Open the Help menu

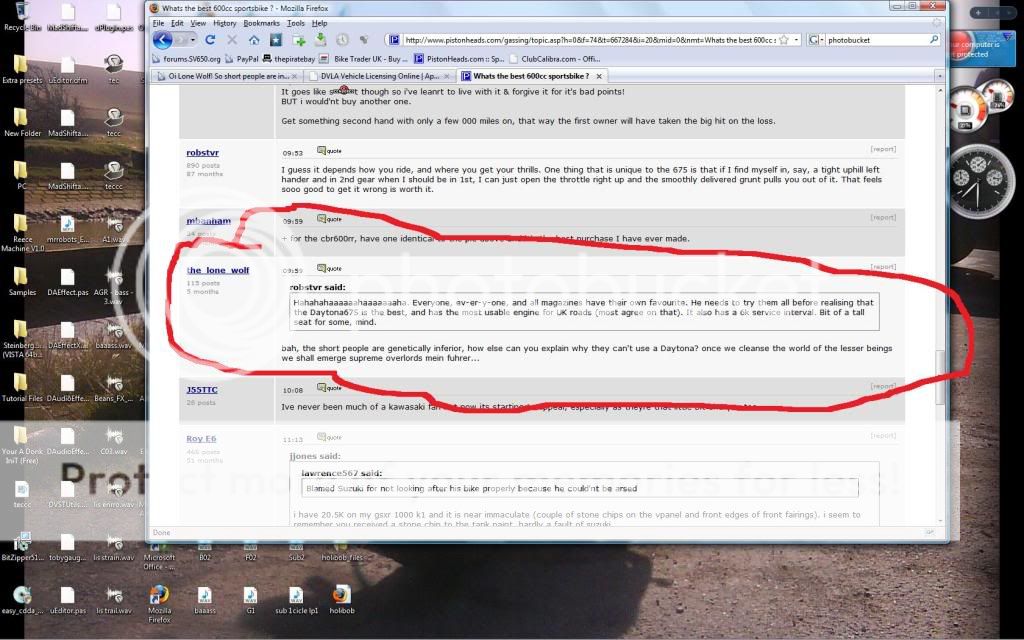coord(319,23)
